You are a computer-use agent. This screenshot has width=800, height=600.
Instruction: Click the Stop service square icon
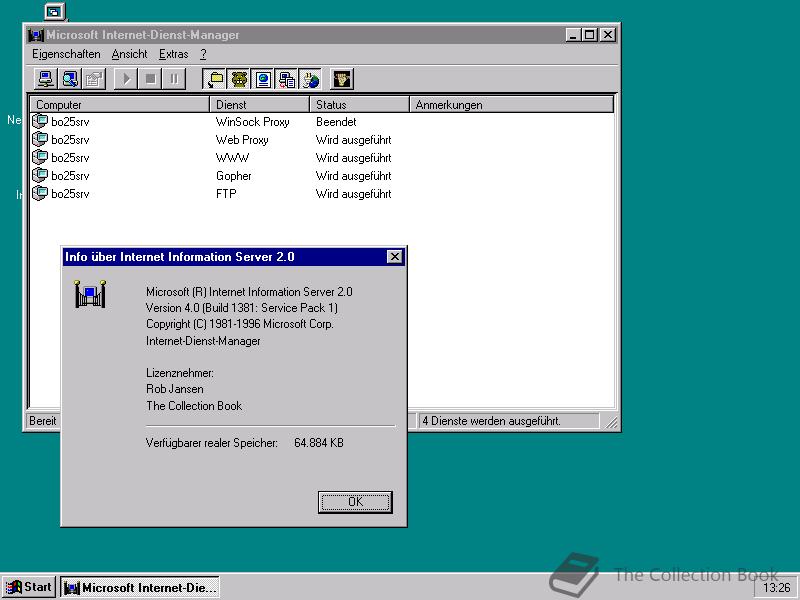[x=150, y=79]
